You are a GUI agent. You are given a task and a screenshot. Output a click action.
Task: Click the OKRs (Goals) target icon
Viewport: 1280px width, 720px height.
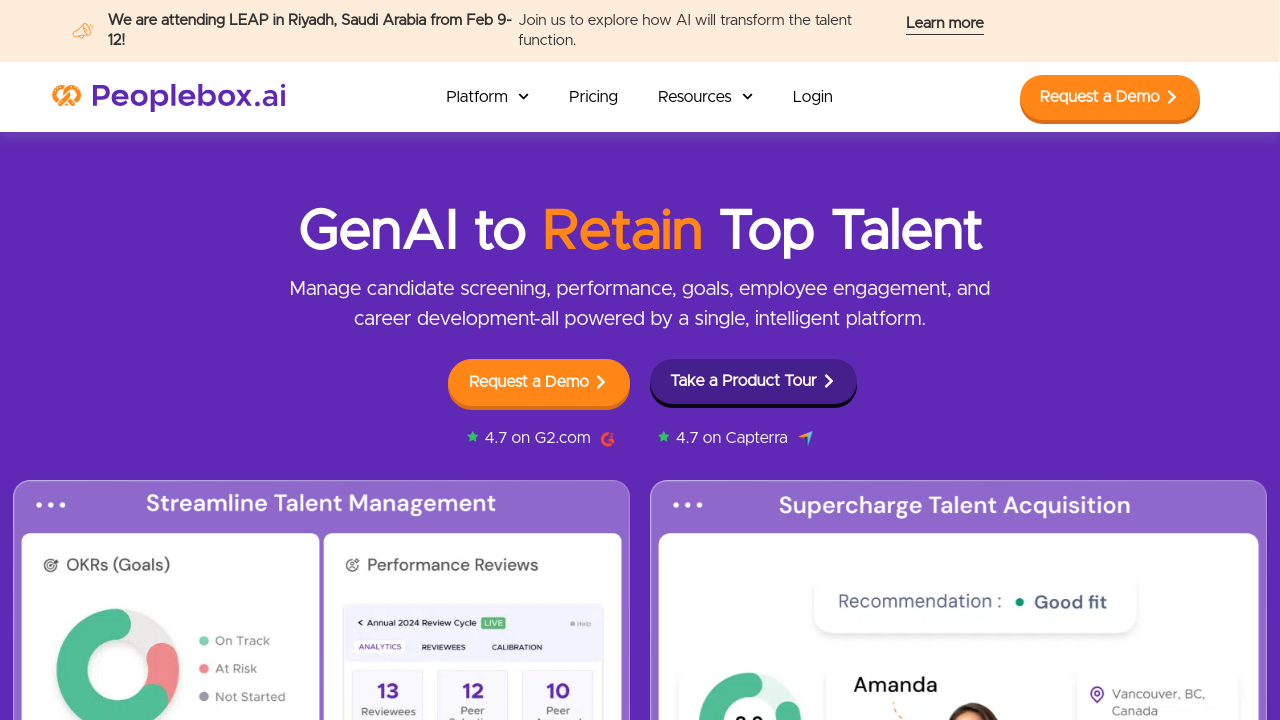51,566
